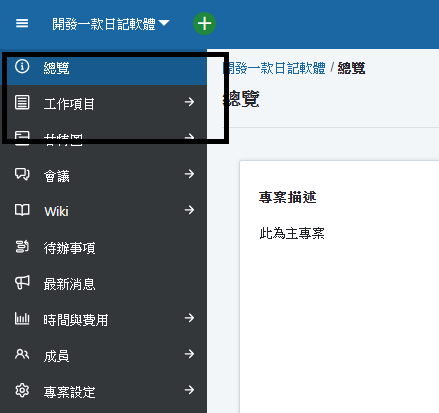Expand the 時間與費用 submenu arrow

189,318
